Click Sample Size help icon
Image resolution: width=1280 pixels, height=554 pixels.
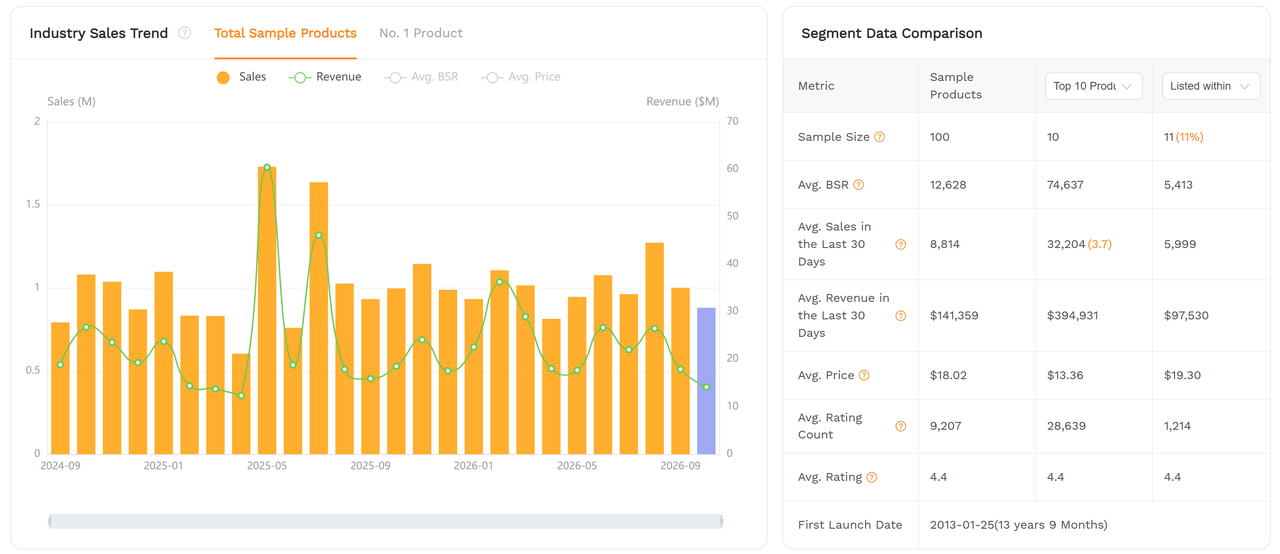[880, 137]
